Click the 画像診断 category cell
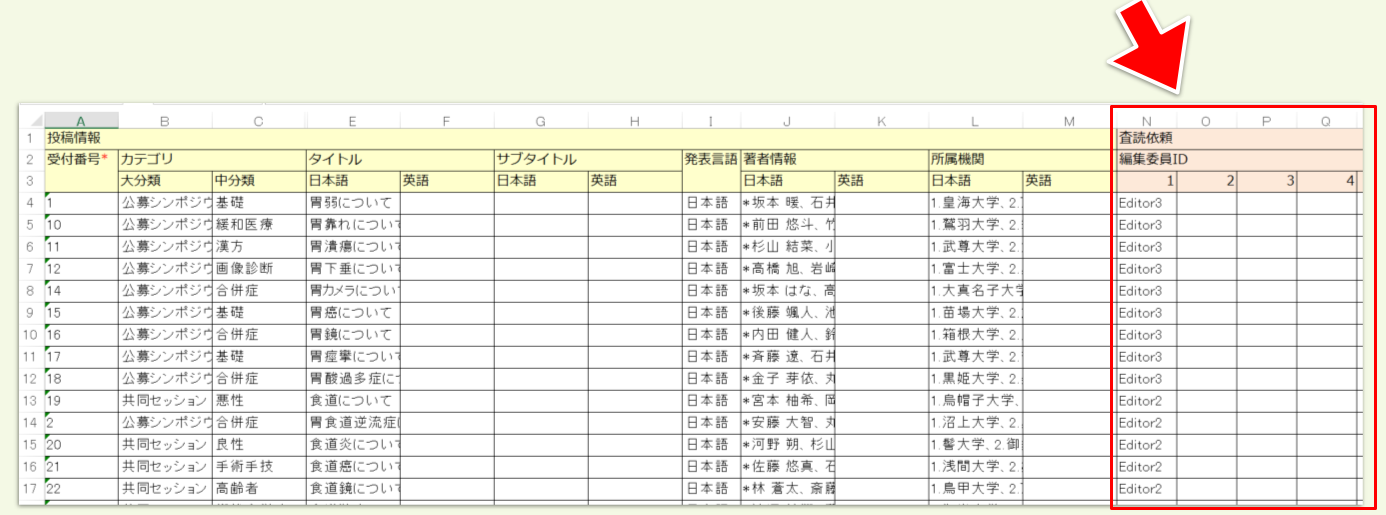The height and width of the screenshot is (515, 1386). click(x=259, y=269)
